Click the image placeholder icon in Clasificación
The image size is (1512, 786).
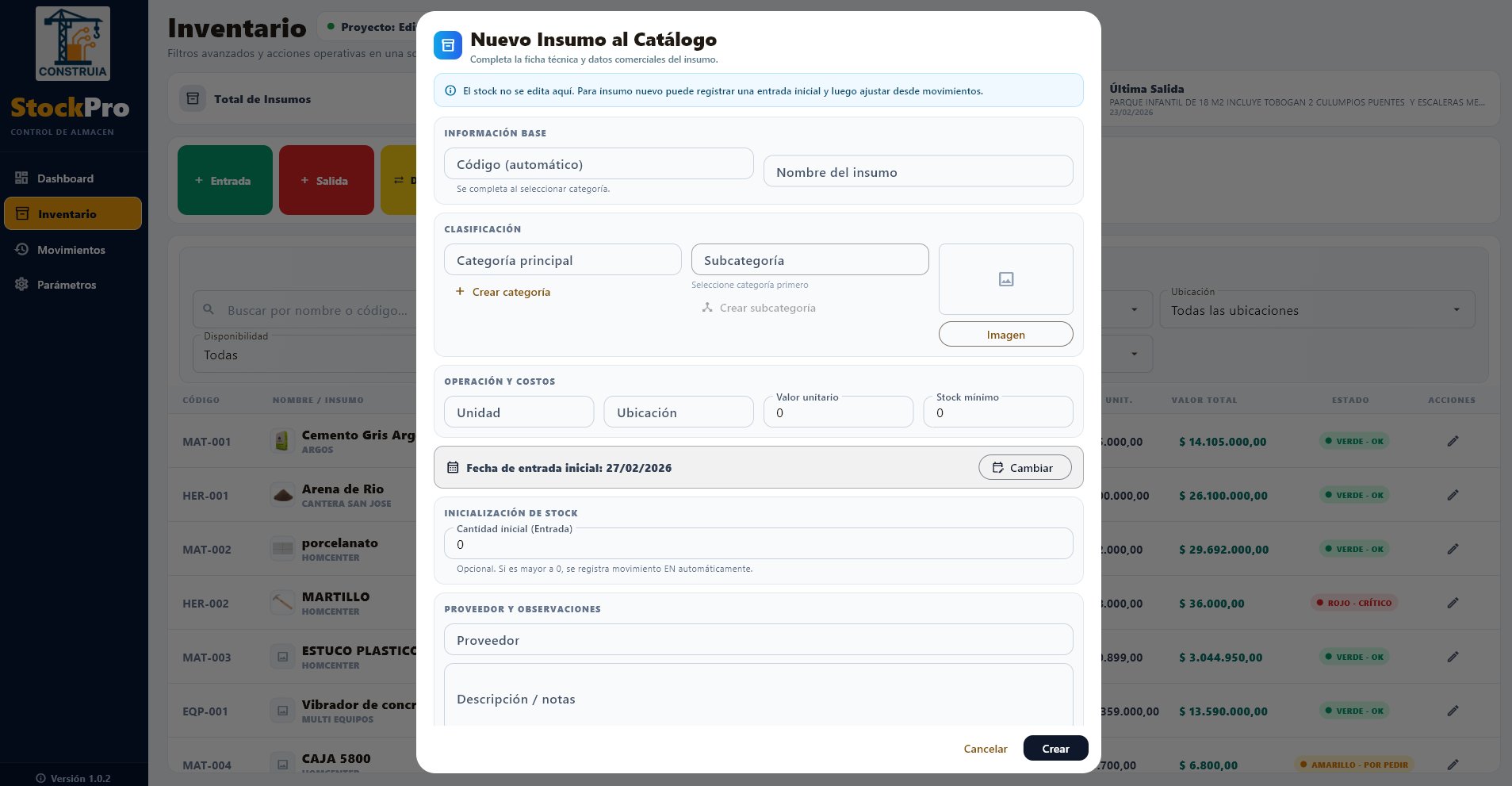[x=1005, y=279]
